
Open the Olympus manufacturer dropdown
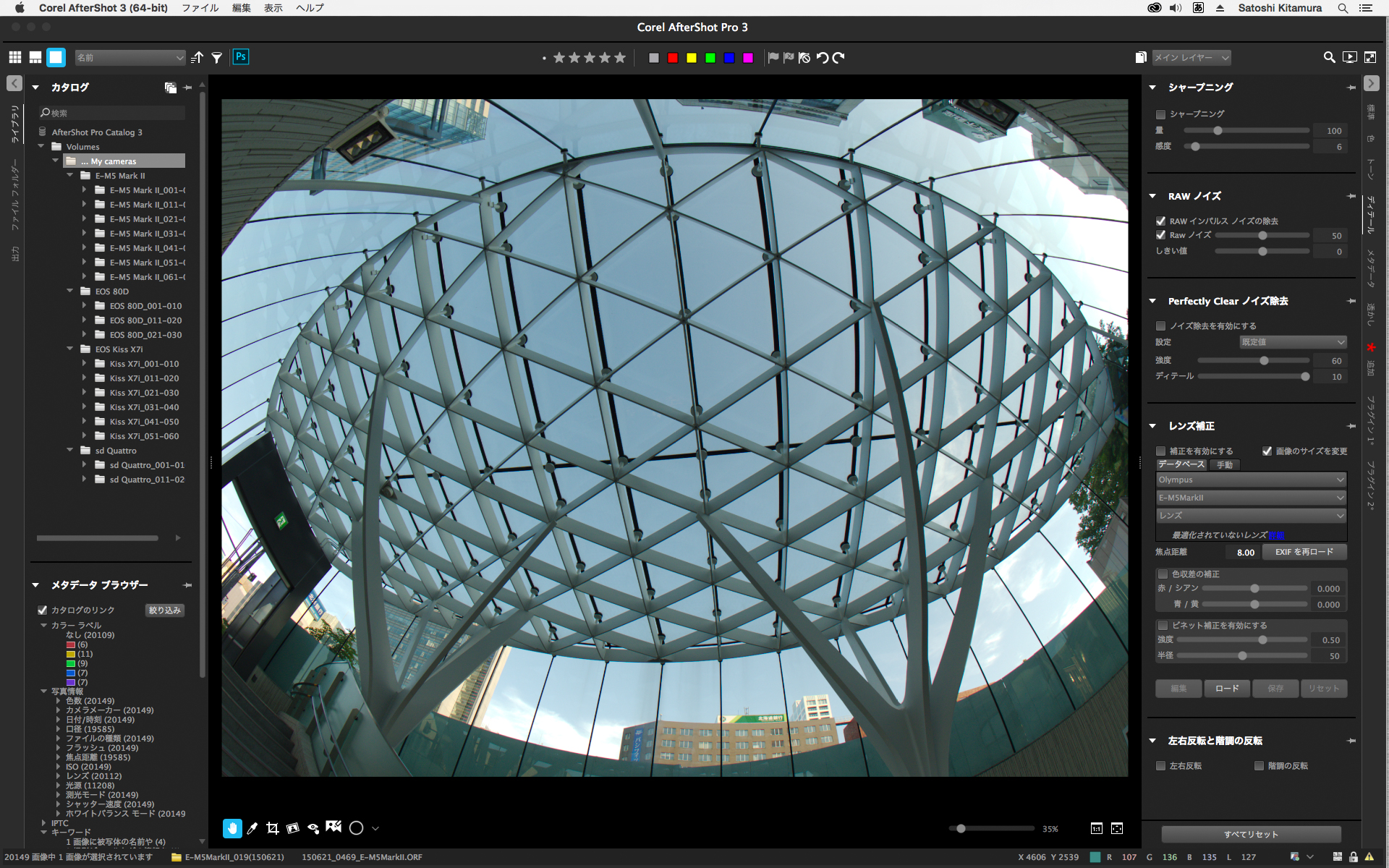click(x=1250, y=480)
